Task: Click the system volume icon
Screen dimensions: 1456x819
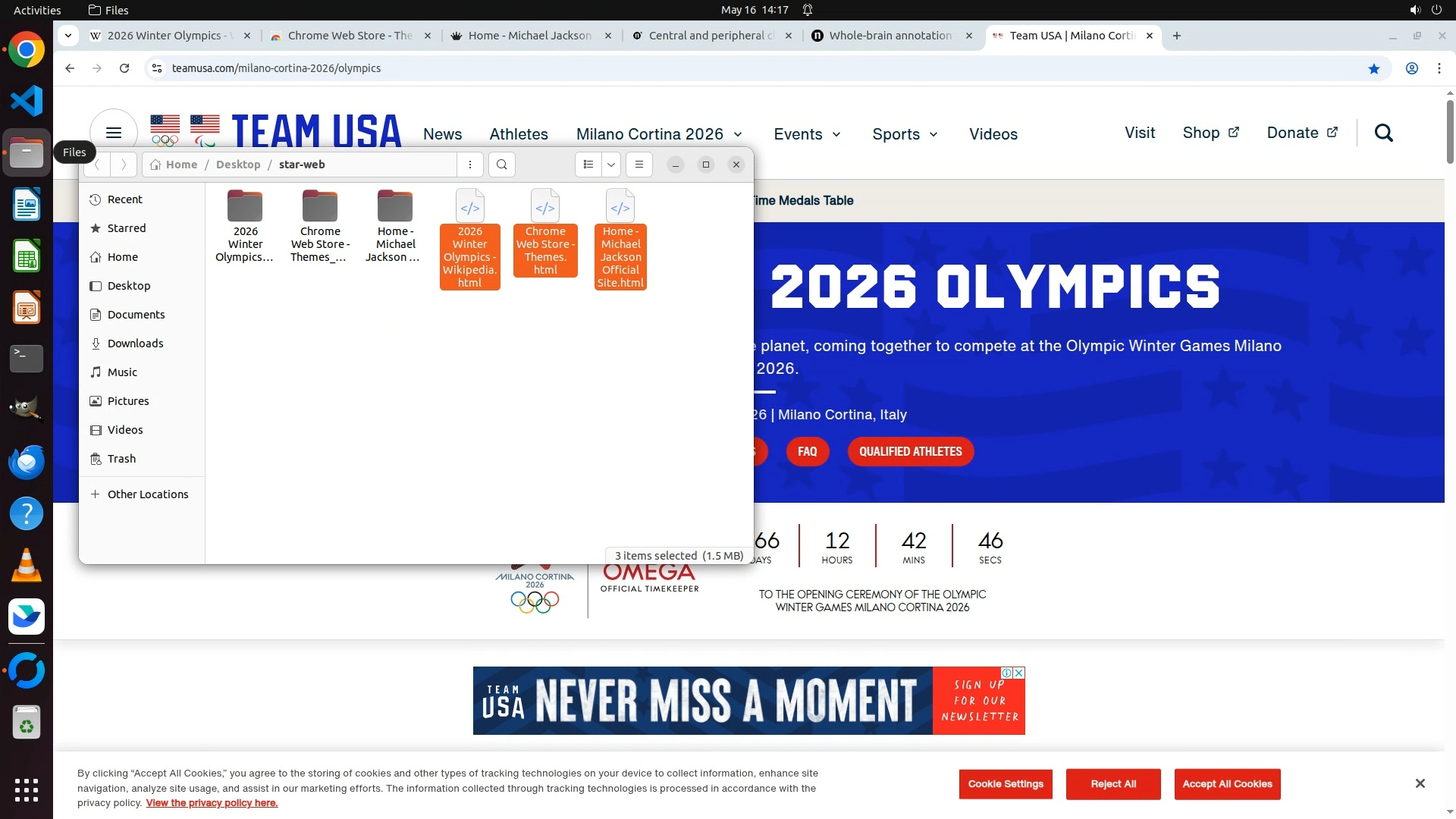Action: [1414, 10]
